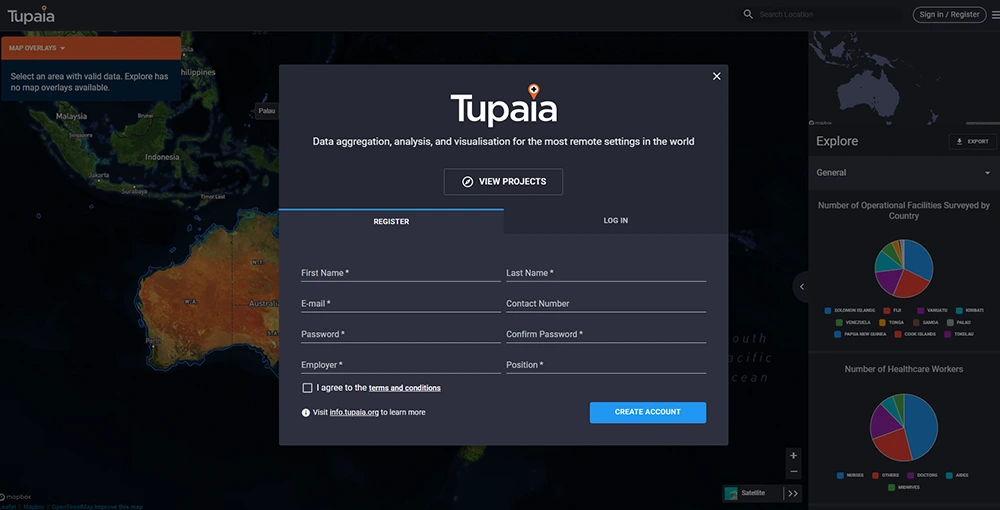Click the Doctors legend swatch
Image resolution: width=1000 pixels, height=510 pixels.
click(909, 476)
